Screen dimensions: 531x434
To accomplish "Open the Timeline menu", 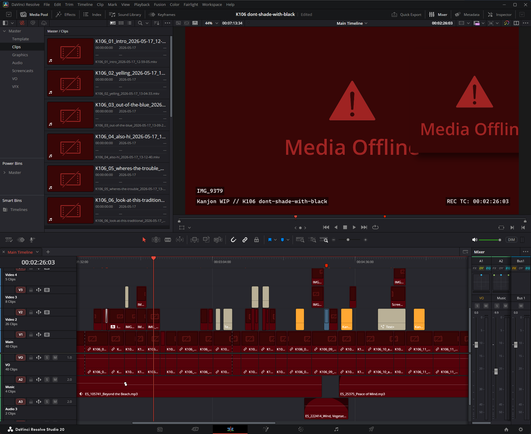I will (x=85, y=4).
